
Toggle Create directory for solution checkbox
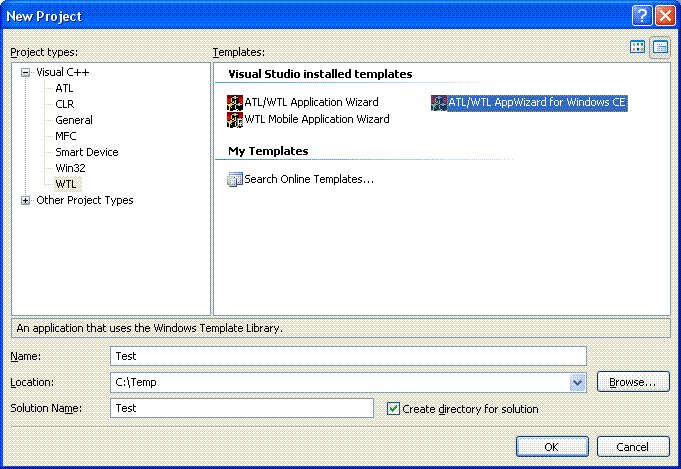[393, 409]
